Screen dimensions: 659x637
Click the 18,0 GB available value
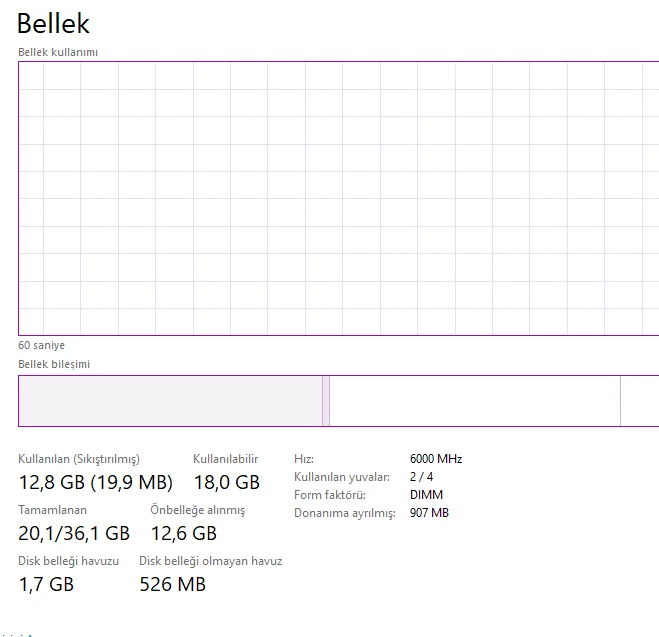point(226,482)
